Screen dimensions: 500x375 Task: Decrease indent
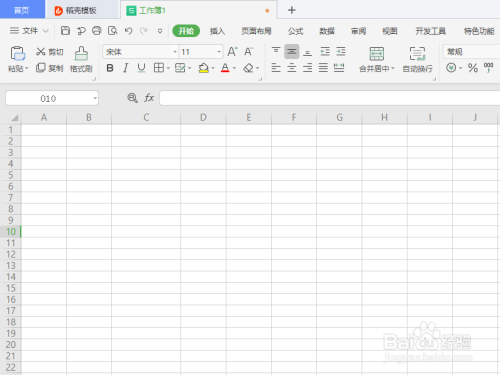325,51
